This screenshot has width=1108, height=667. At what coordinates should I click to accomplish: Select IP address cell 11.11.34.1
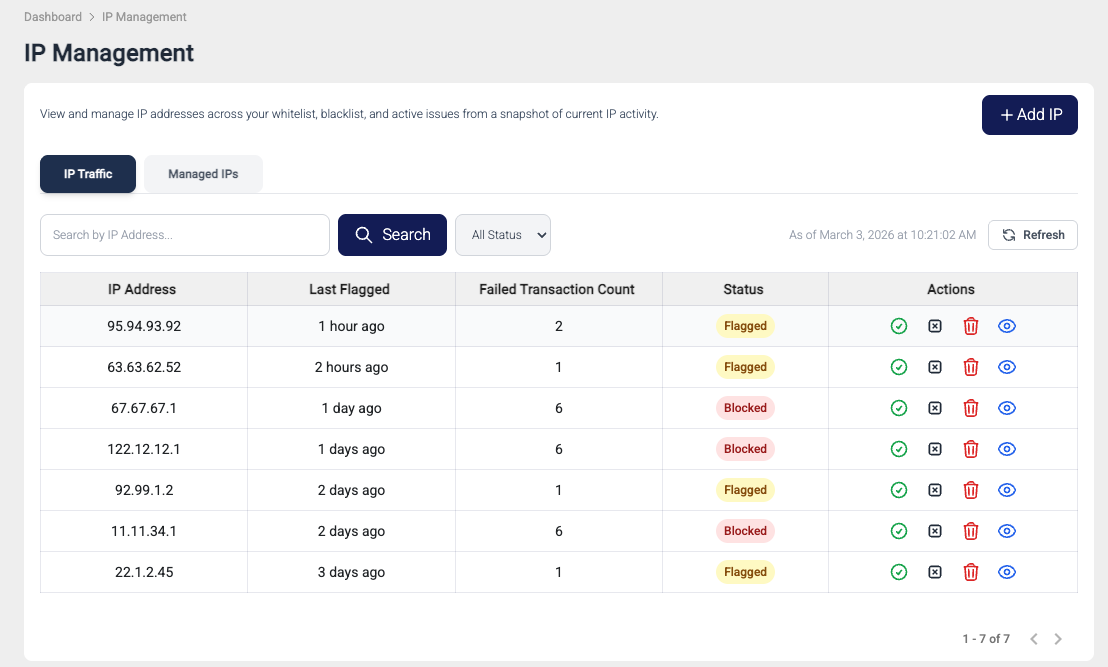pos(143,531)
